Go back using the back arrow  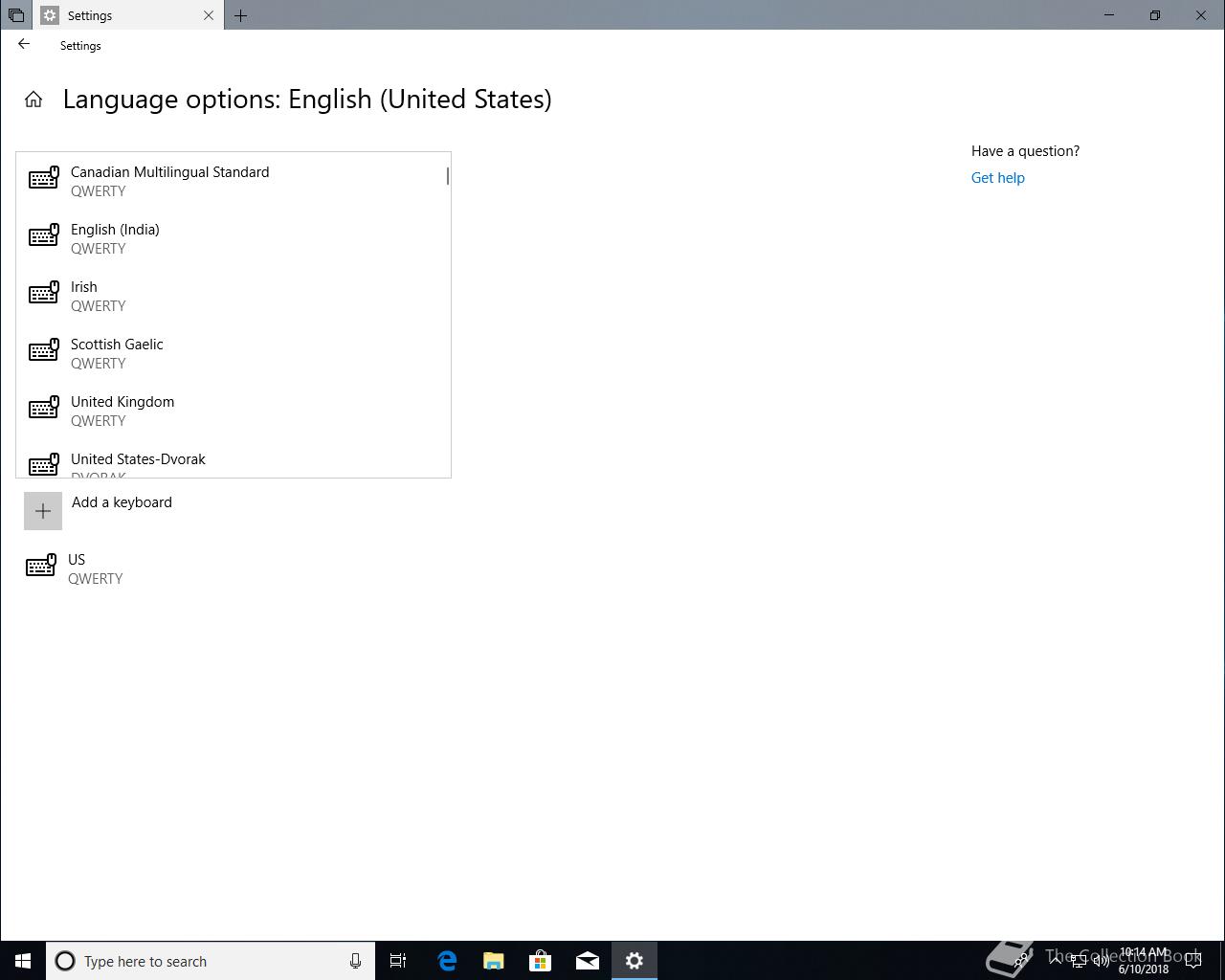[24, 44]
